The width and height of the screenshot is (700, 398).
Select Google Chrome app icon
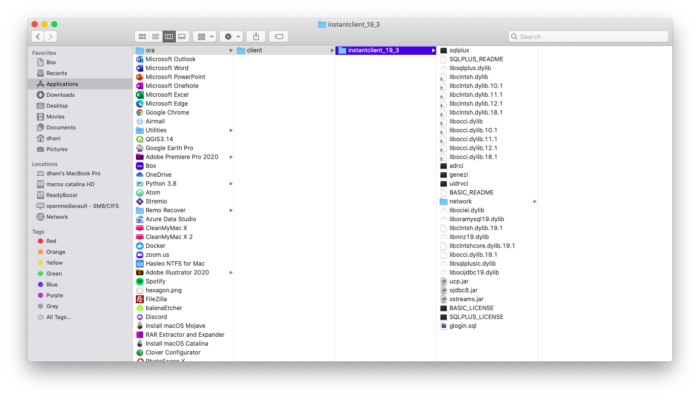tap(140, 112)
